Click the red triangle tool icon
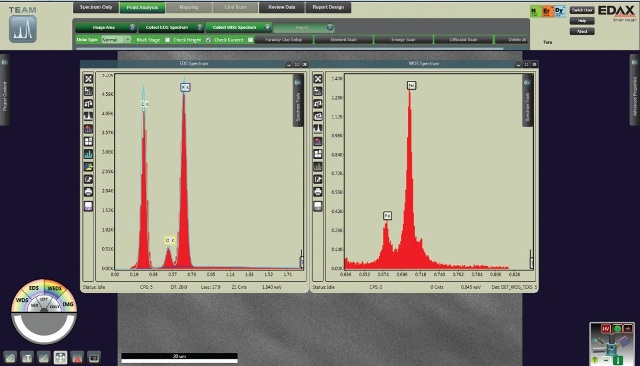 pos(77,358)
